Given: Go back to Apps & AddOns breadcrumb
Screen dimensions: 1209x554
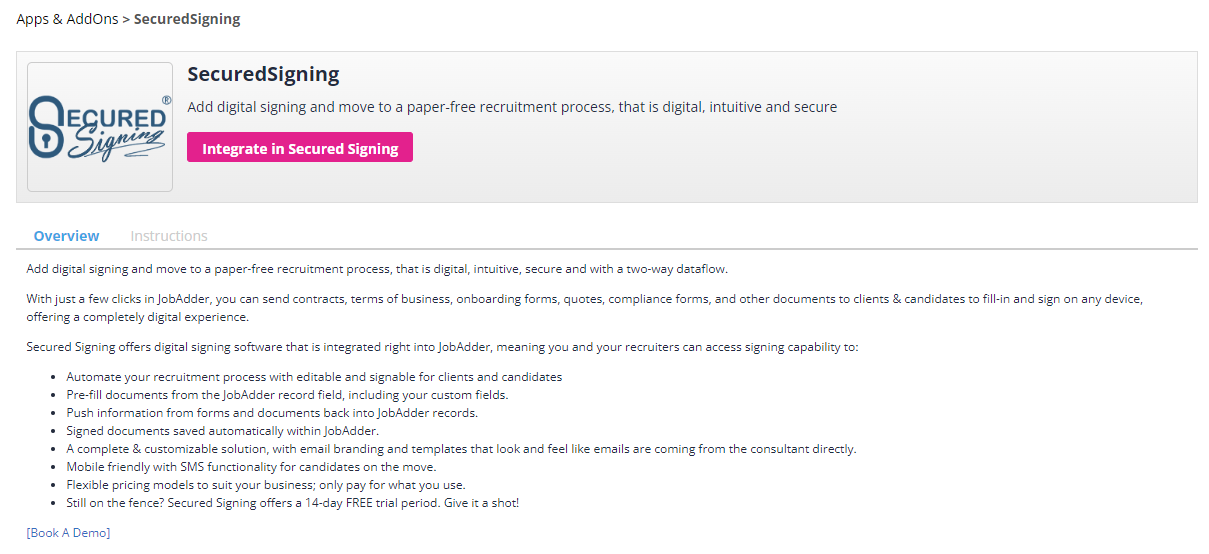Looking at the screenshot, I should (x=66, y=19).
